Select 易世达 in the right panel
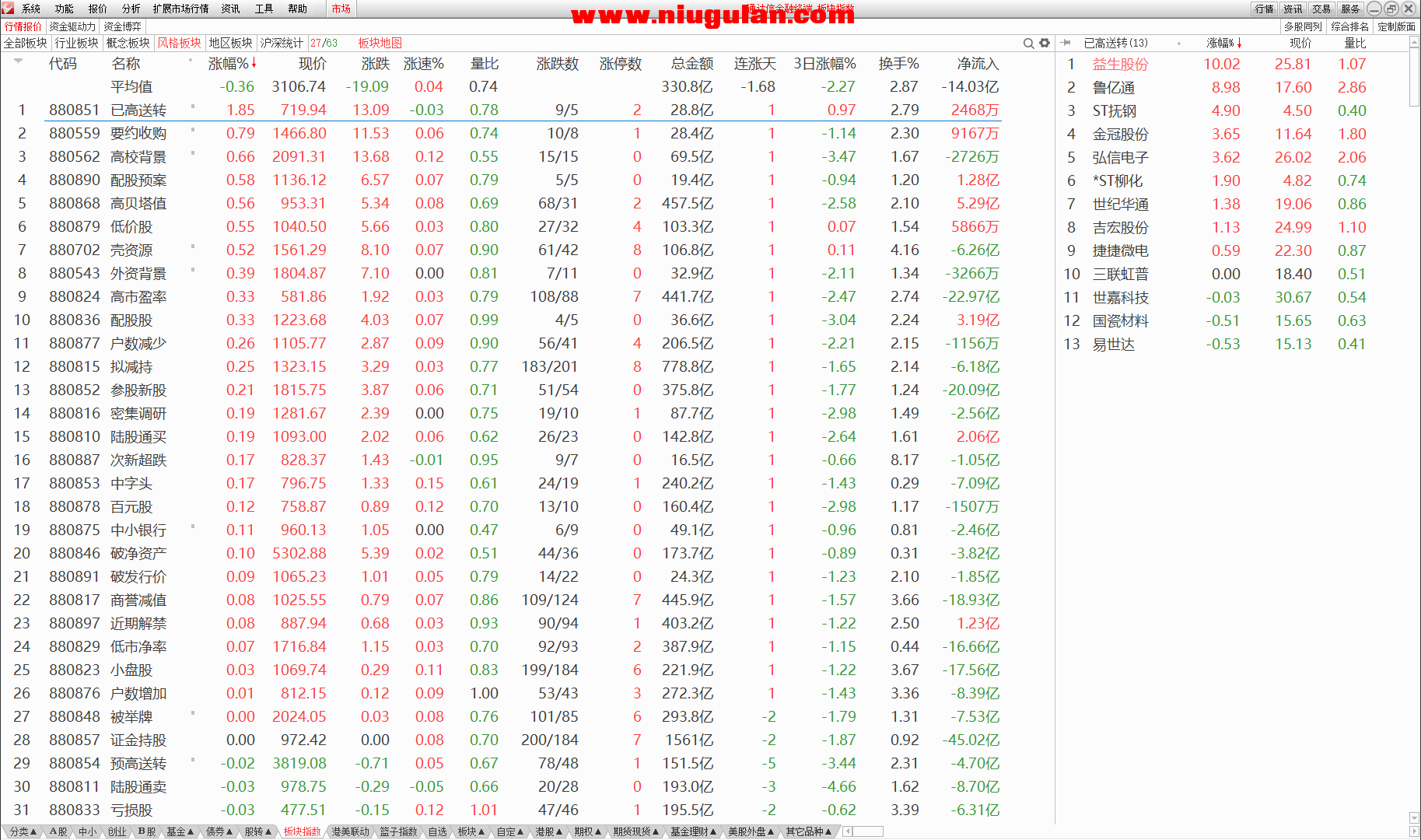The image size is (1421, 840). click(x=1113, y=344)
